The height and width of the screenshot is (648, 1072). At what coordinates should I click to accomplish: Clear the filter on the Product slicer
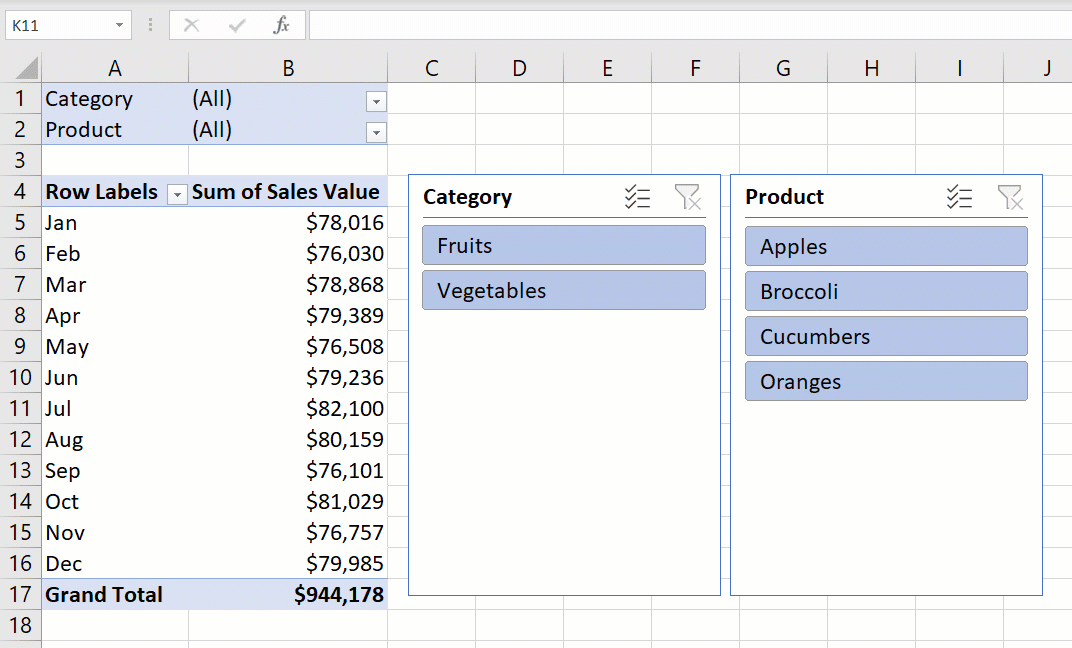[x=1011, y=197]
